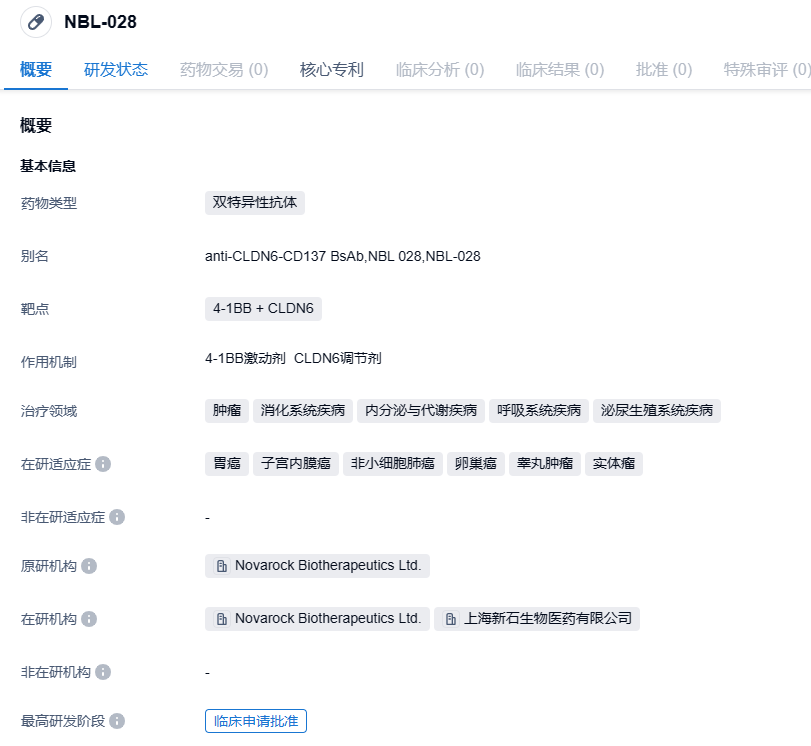Click info icon beside 非在研机构
The image size is (811, 746).
[x=103, y=672]
